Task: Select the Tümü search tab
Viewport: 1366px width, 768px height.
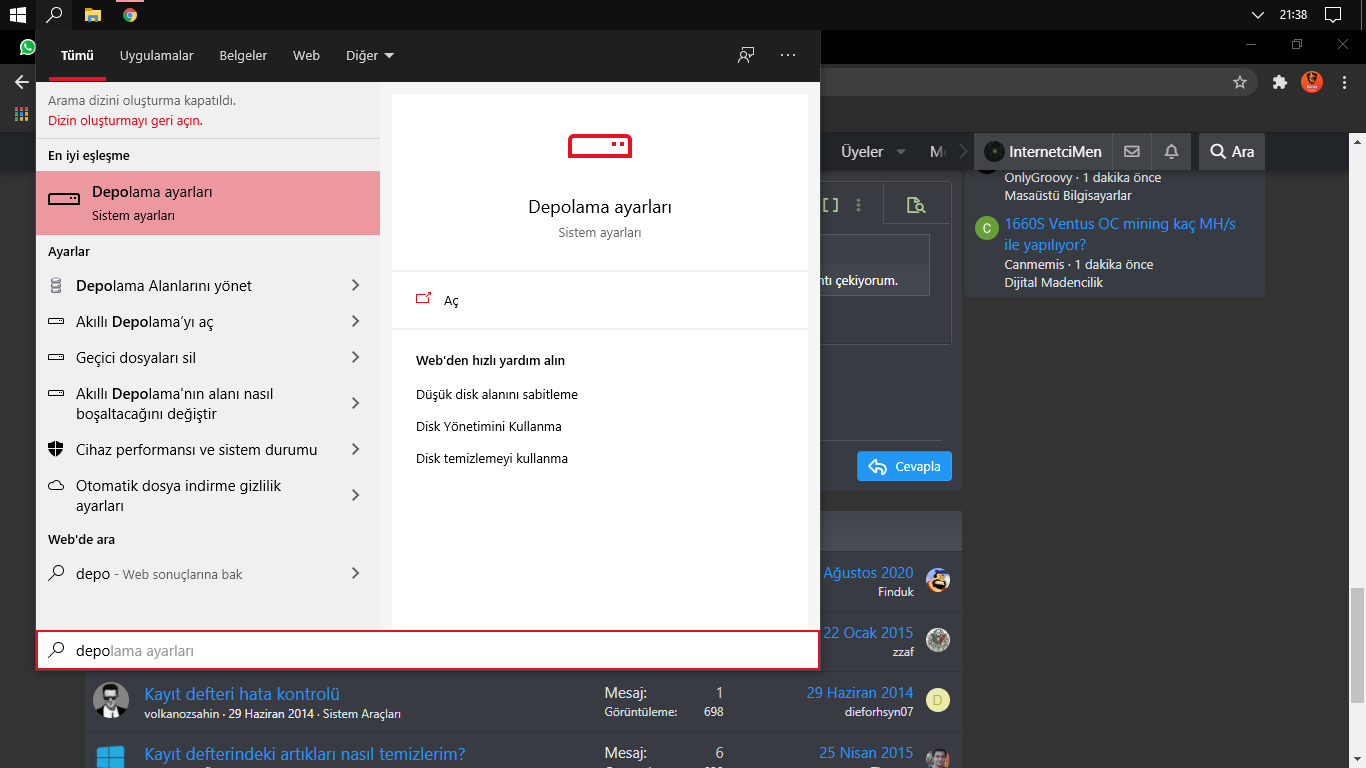Action: click(77, 56)
